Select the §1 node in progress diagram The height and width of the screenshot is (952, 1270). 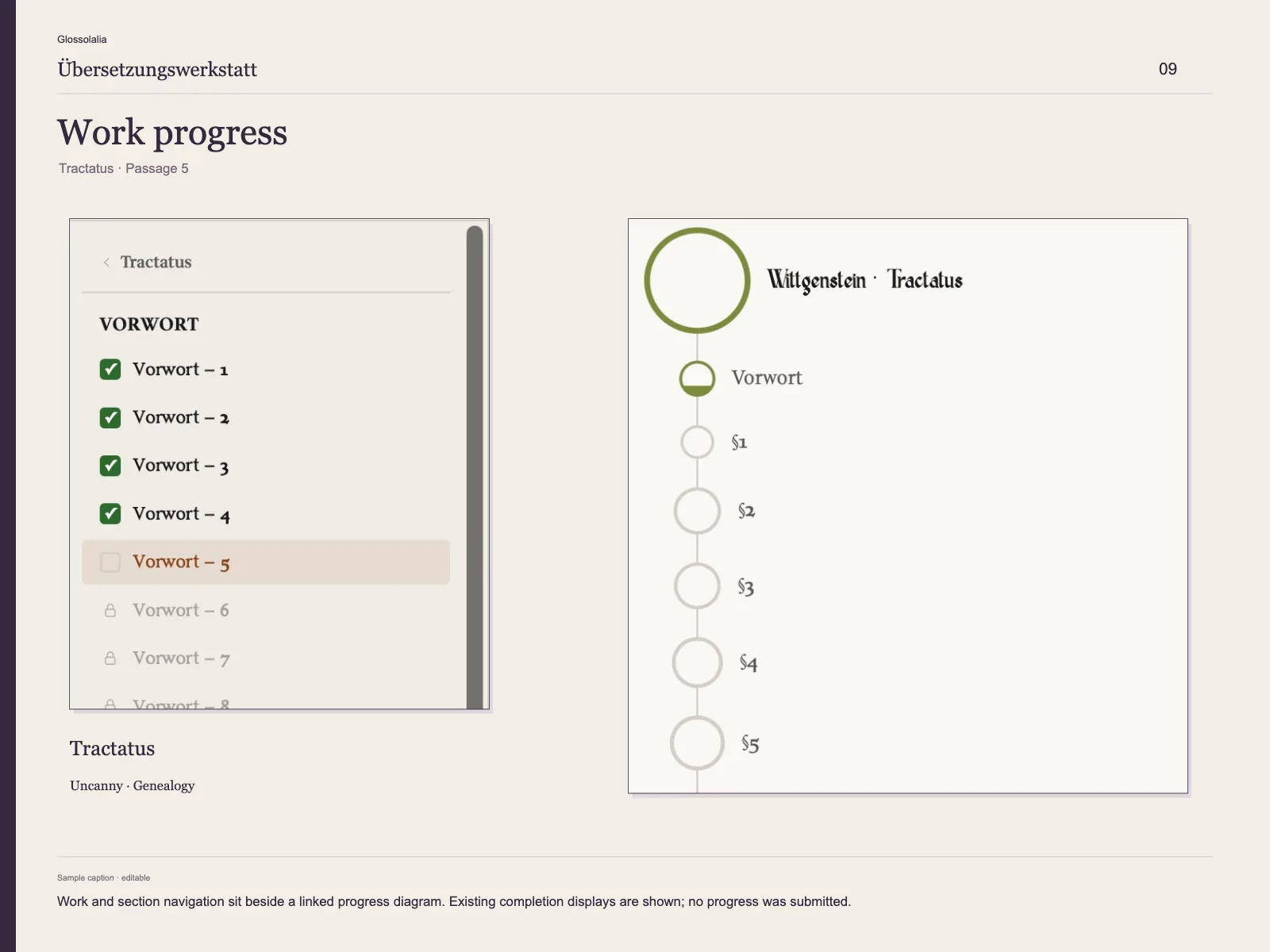697,442
